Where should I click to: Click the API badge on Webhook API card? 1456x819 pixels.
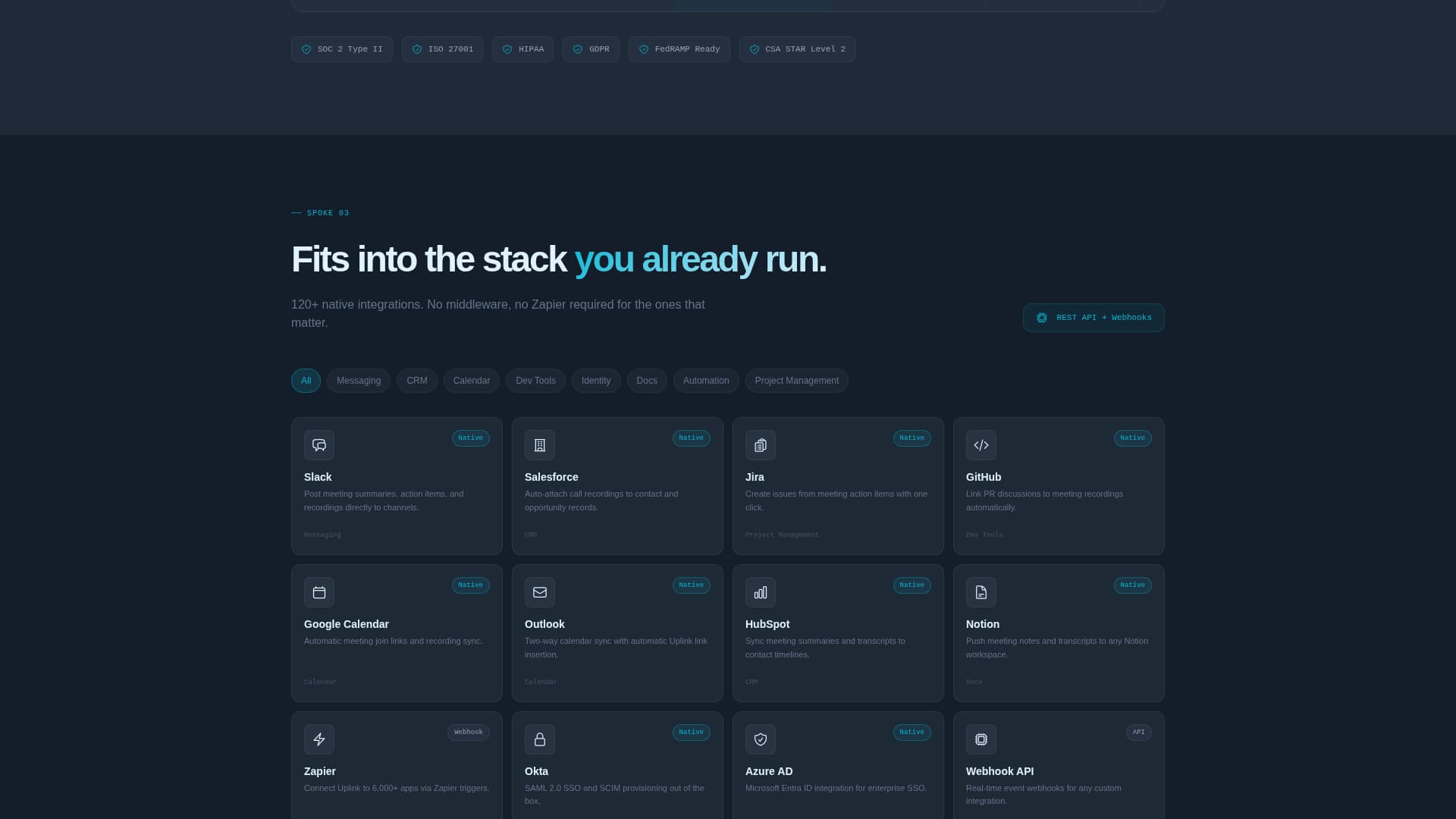click(1139, 733)
